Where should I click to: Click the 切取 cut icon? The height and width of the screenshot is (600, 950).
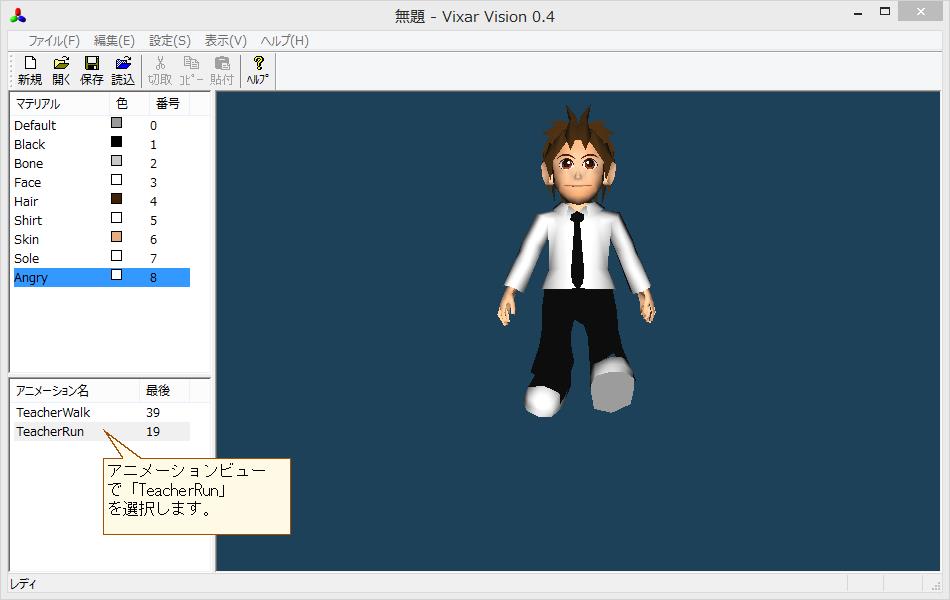click(x=160, y=68)
